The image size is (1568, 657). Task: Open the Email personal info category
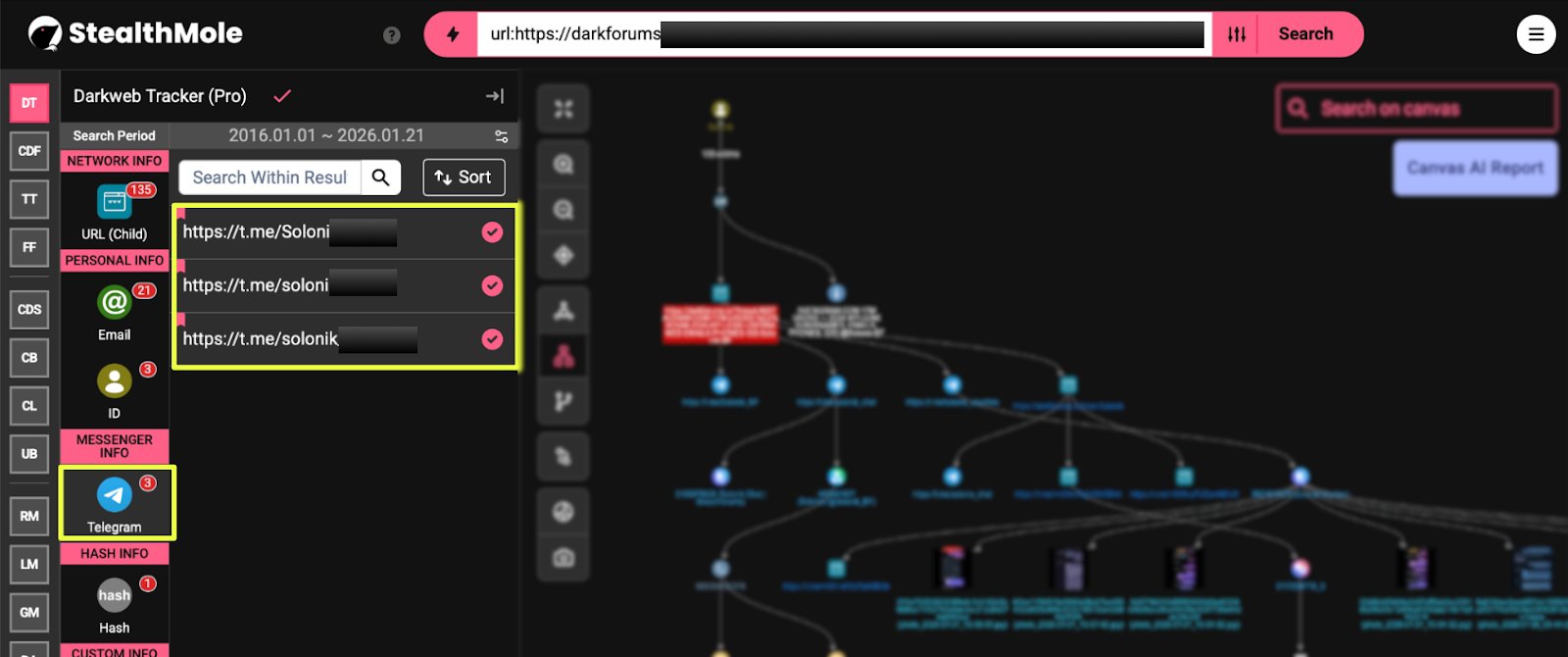point(115,303)
